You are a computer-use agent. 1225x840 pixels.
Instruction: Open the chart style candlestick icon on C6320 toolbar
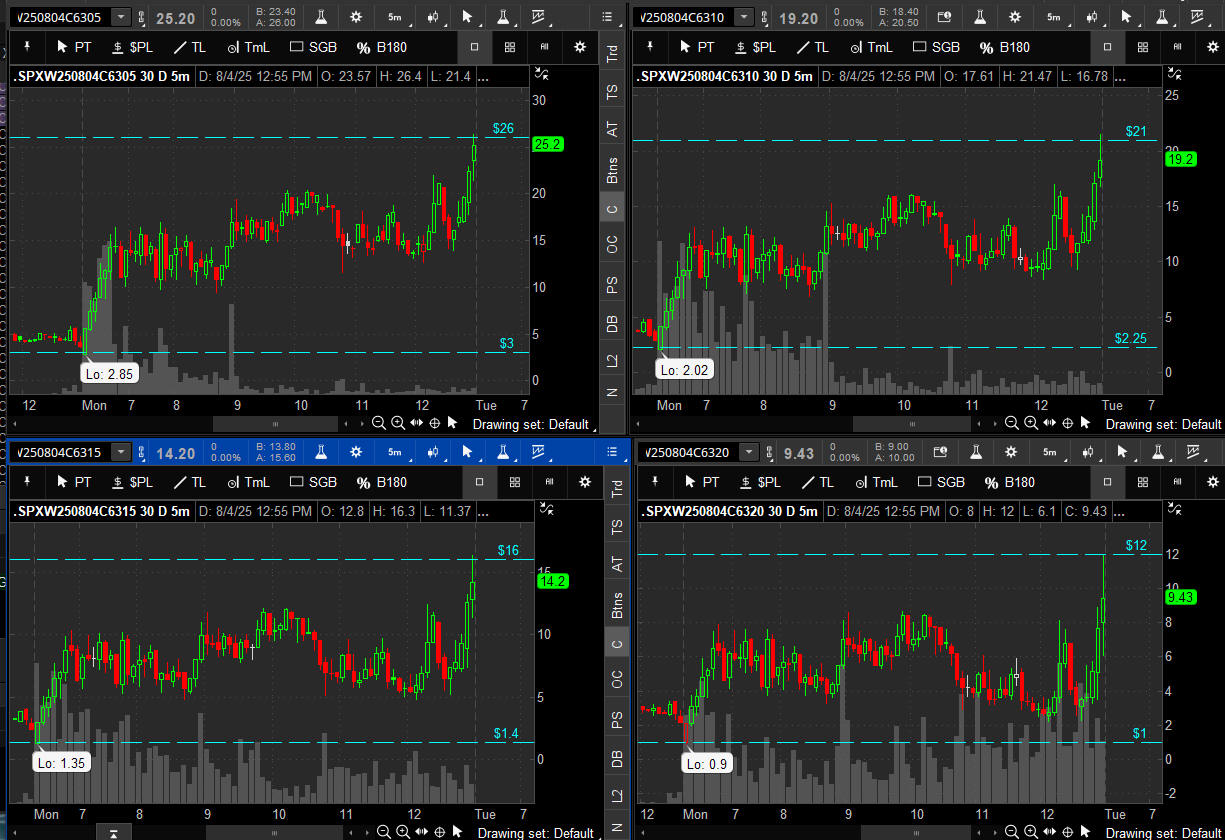pos(1089,452)
